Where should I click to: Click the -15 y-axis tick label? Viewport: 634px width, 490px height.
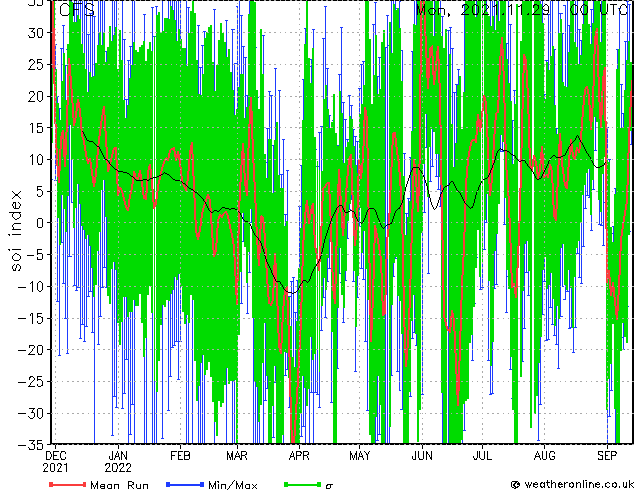(31, 318)
